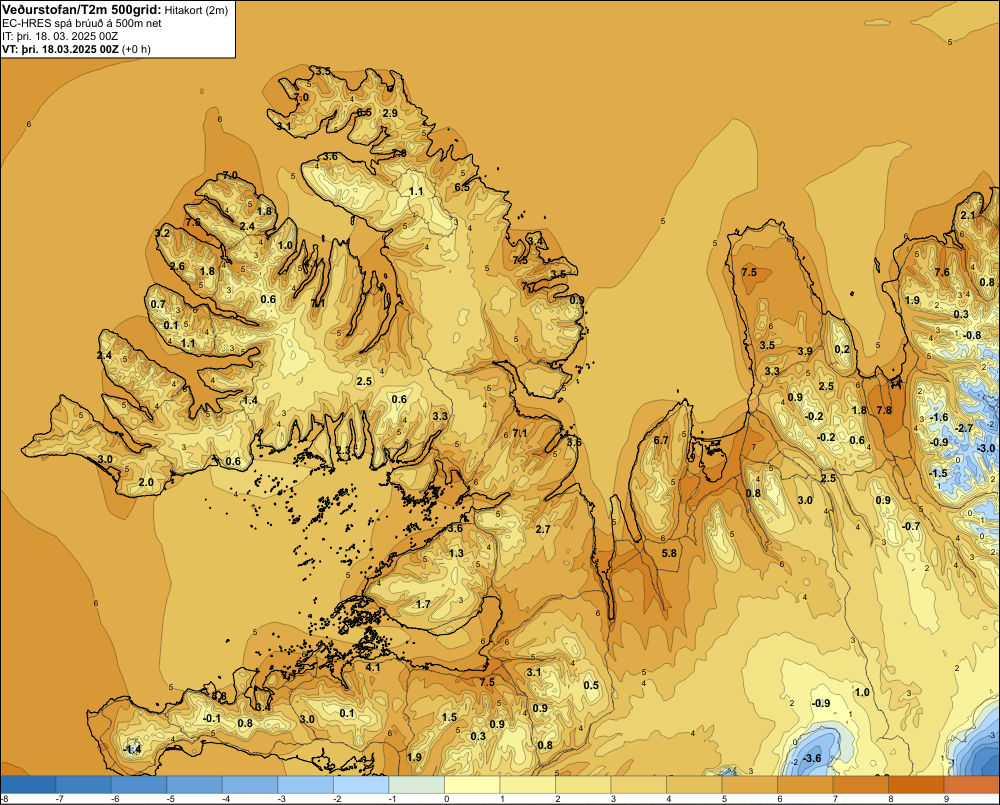1000x805 pixels.
Task: Click "EC-HRES spá brúuð á 500m net" line
Action: 82,23
